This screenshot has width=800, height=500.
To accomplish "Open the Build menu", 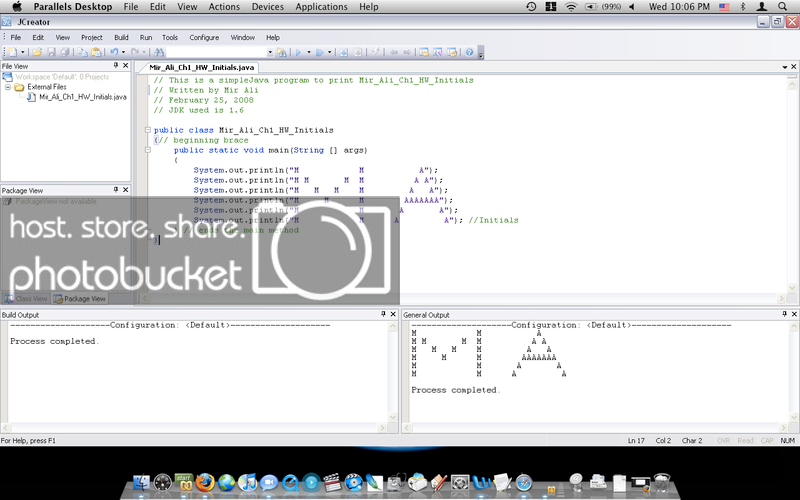I will pos(121,37).
